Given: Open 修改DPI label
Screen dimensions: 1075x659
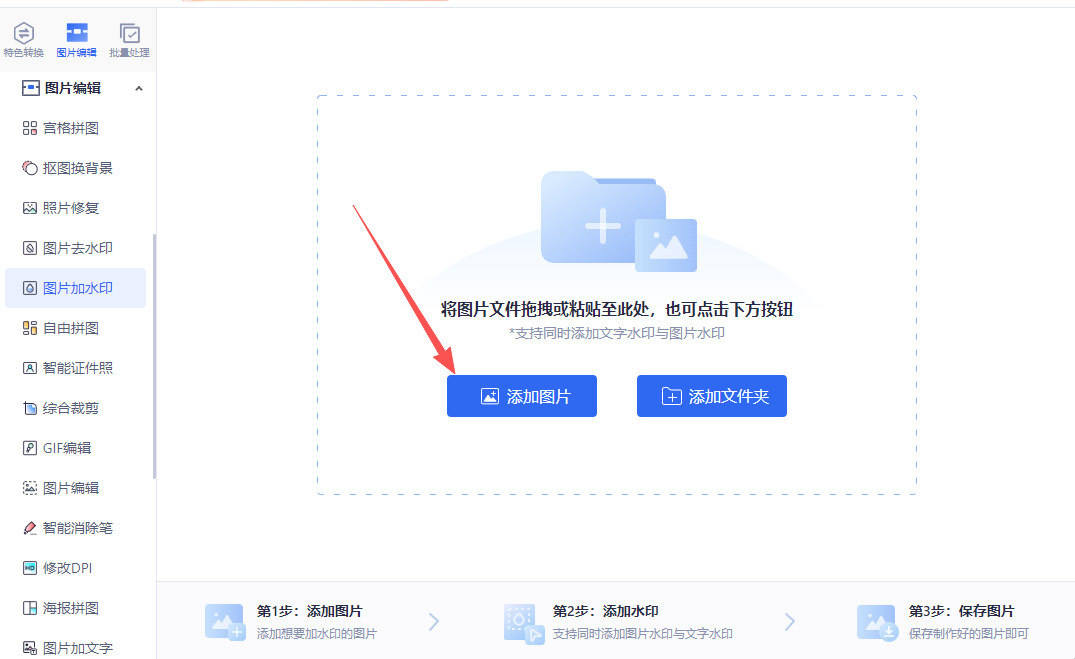Looking at the screenshot, I should [x=67, y=568].
